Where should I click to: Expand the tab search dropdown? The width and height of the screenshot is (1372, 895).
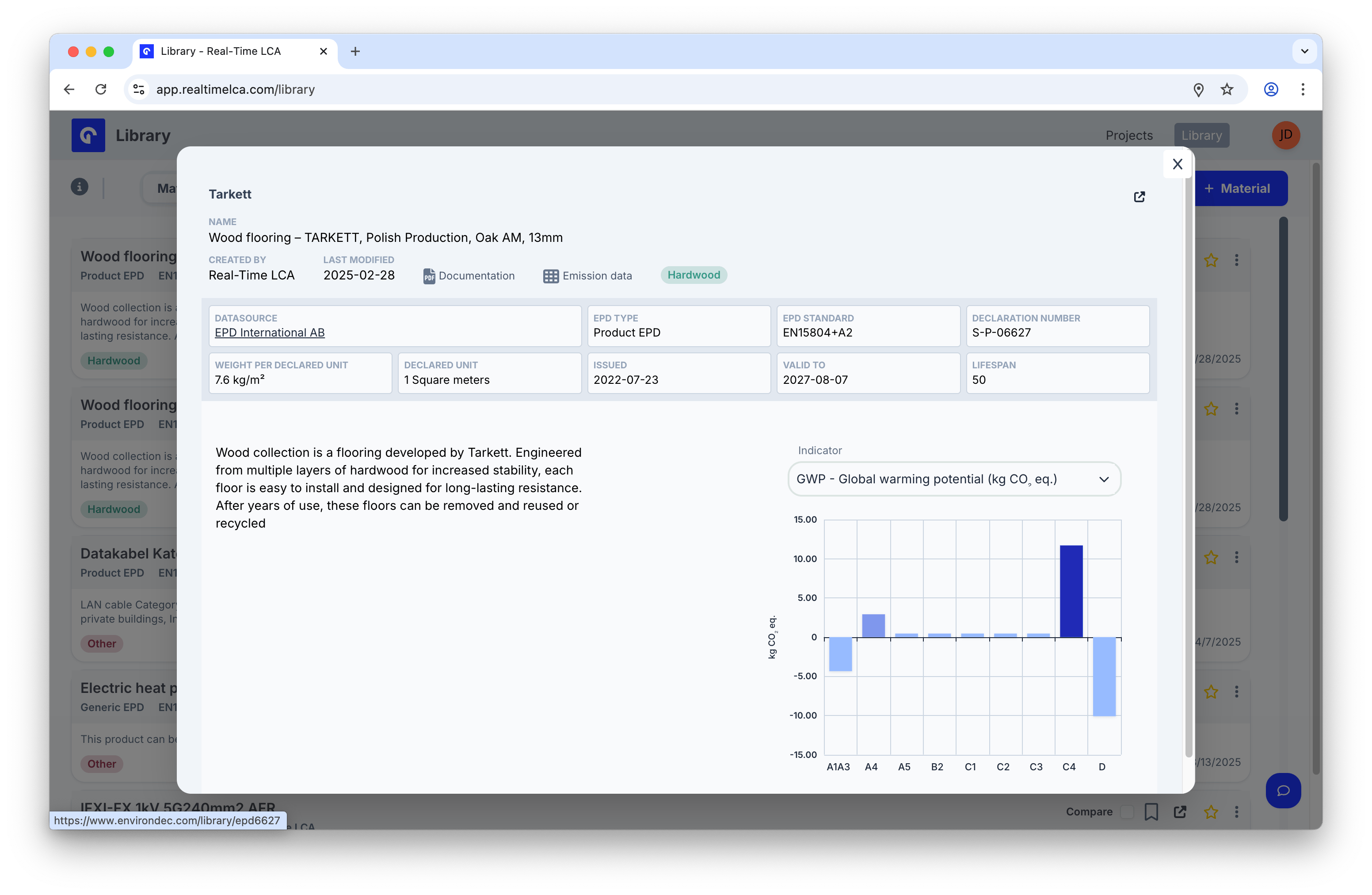point(1304,51)
